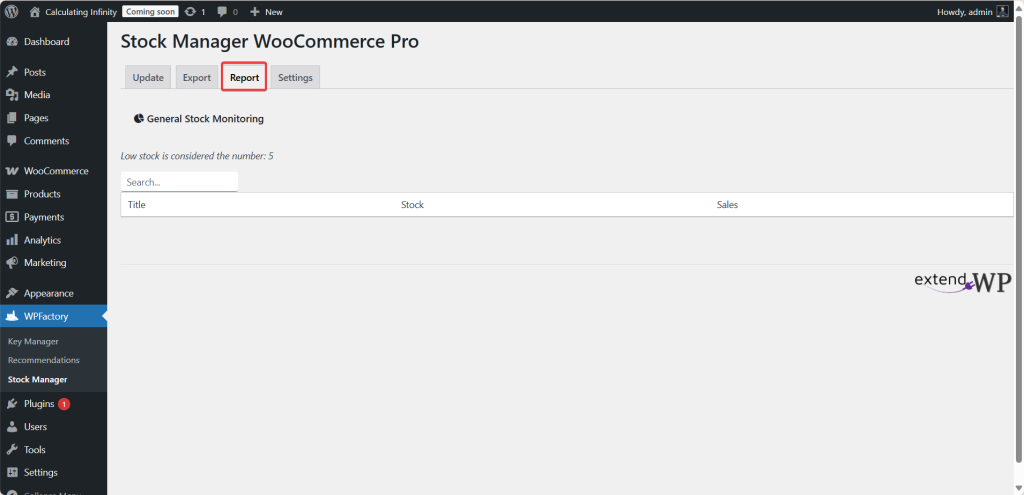This screenshot has width=1024, height=495.
Task: Click the WooCommerce logo icon
Action: click(12, 171)
